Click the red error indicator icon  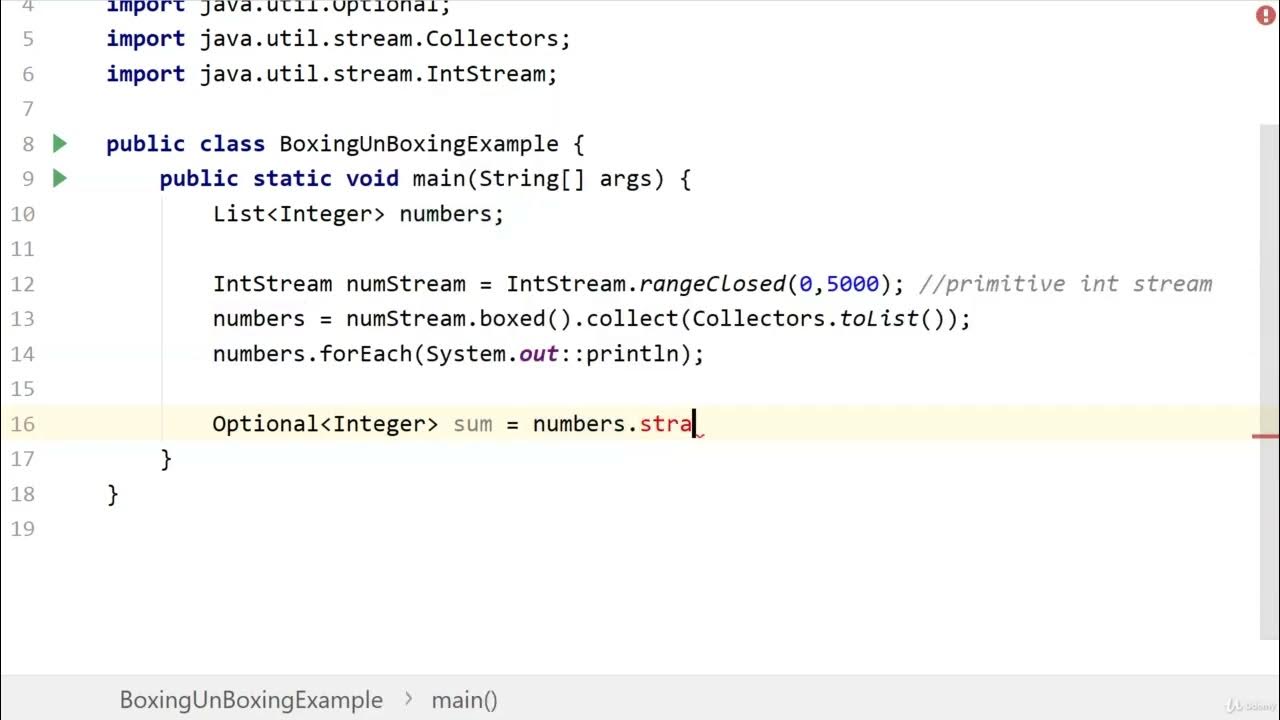point(1266,14)
